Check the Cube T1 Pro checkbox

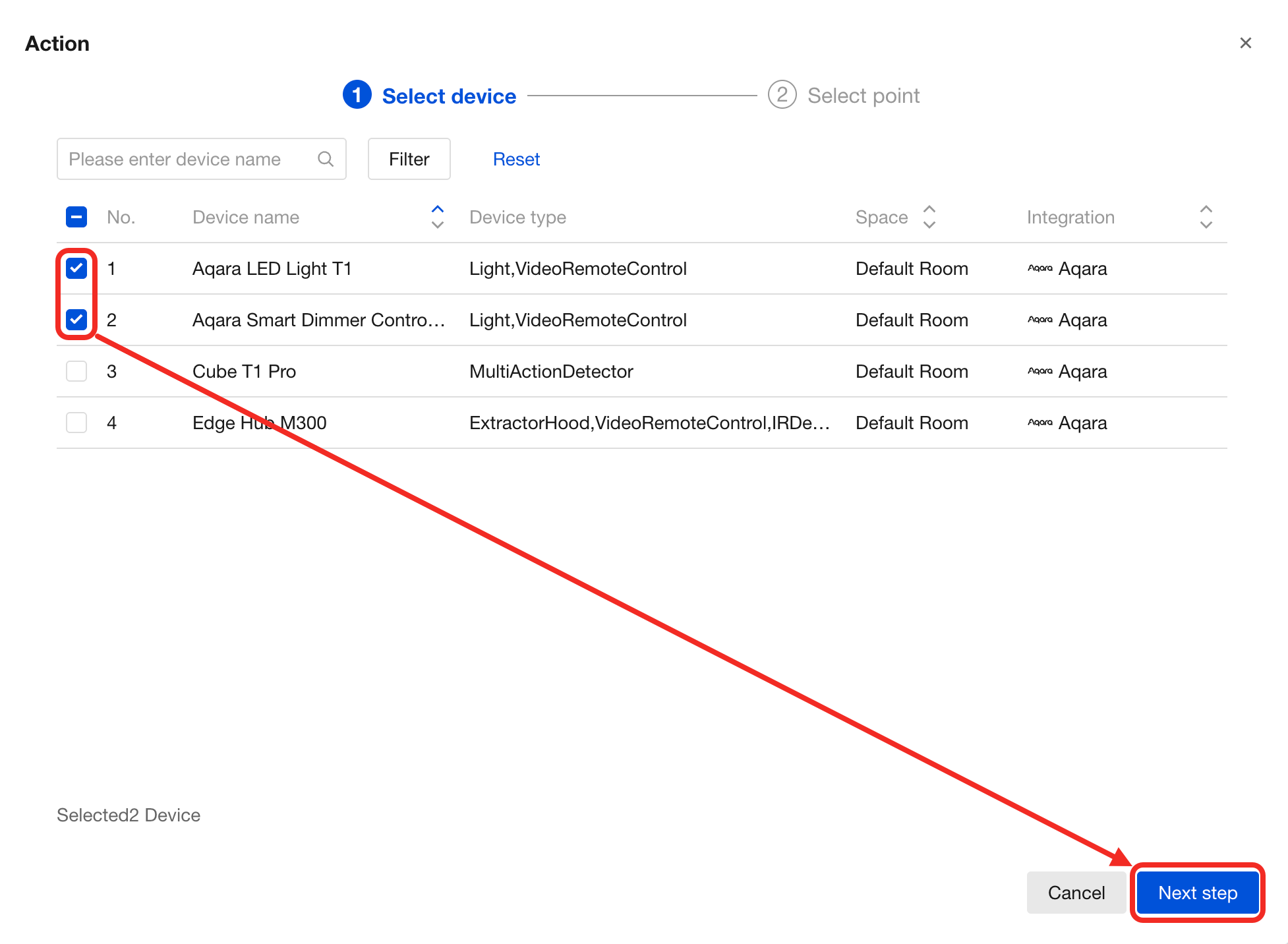76,371
